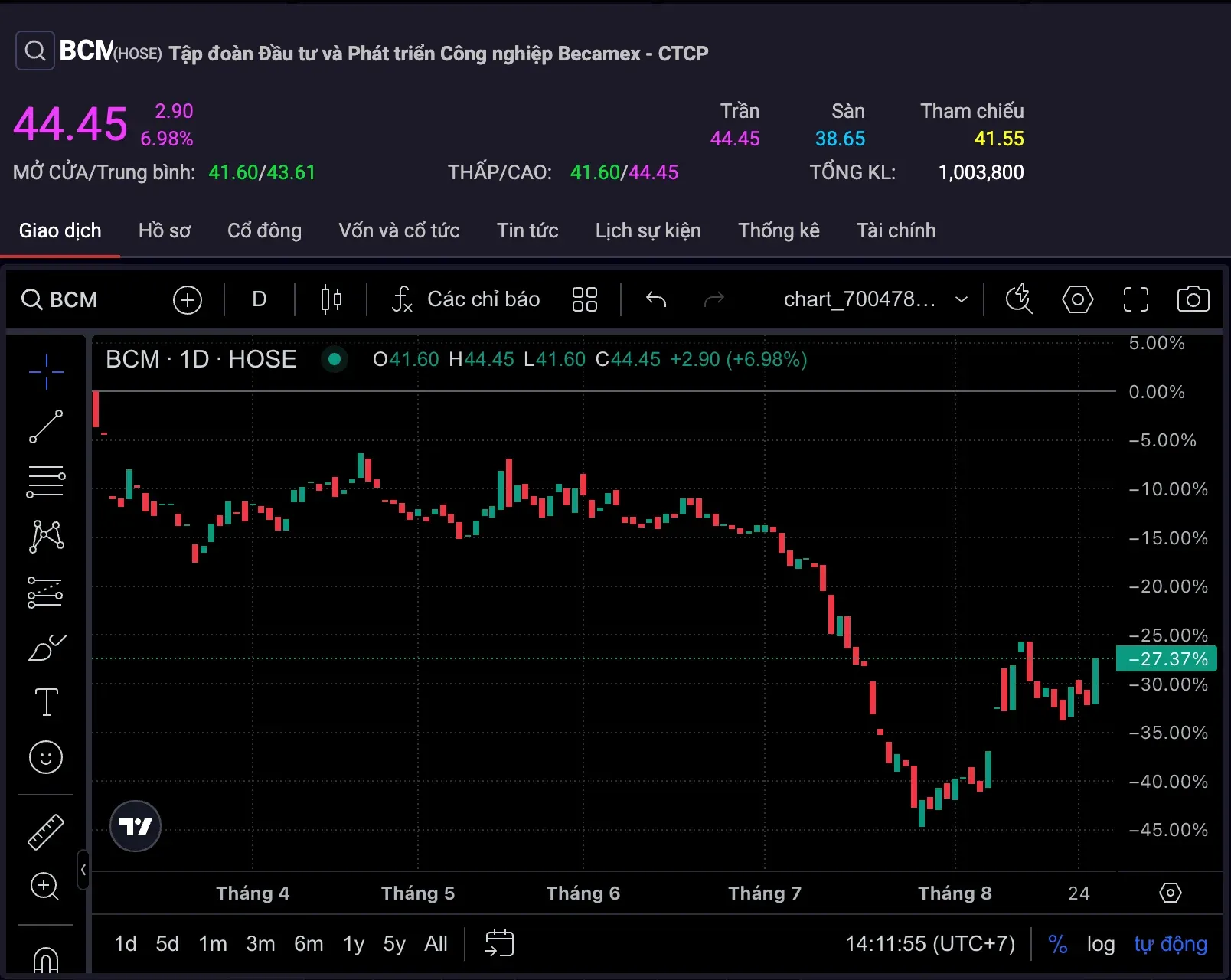Open the time axis settings gear
This screenshot has width=1231, height=980.
point(1171,893)
